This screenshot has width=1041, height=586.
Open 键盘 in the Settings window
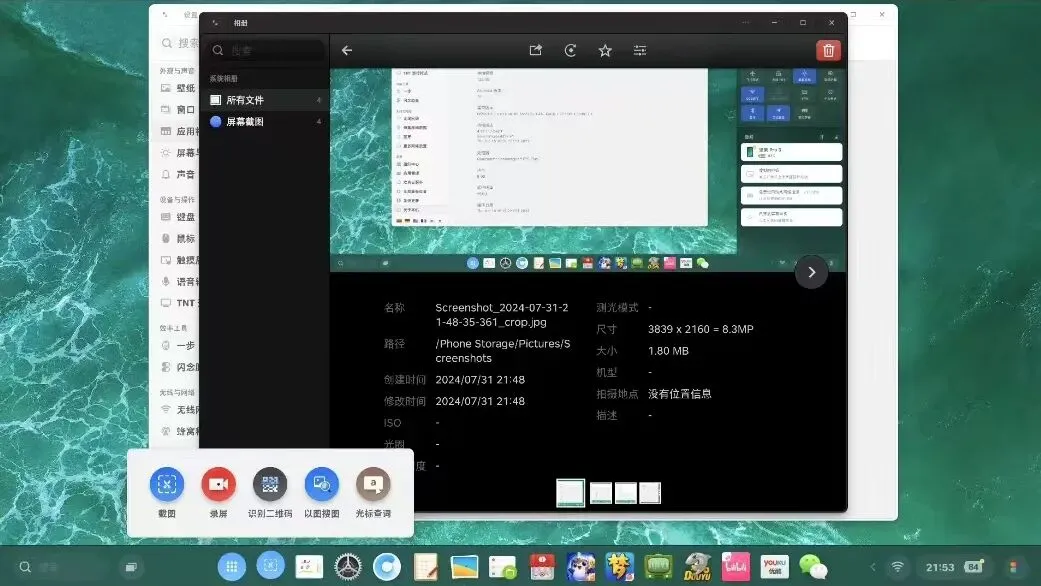pos(179,217)
